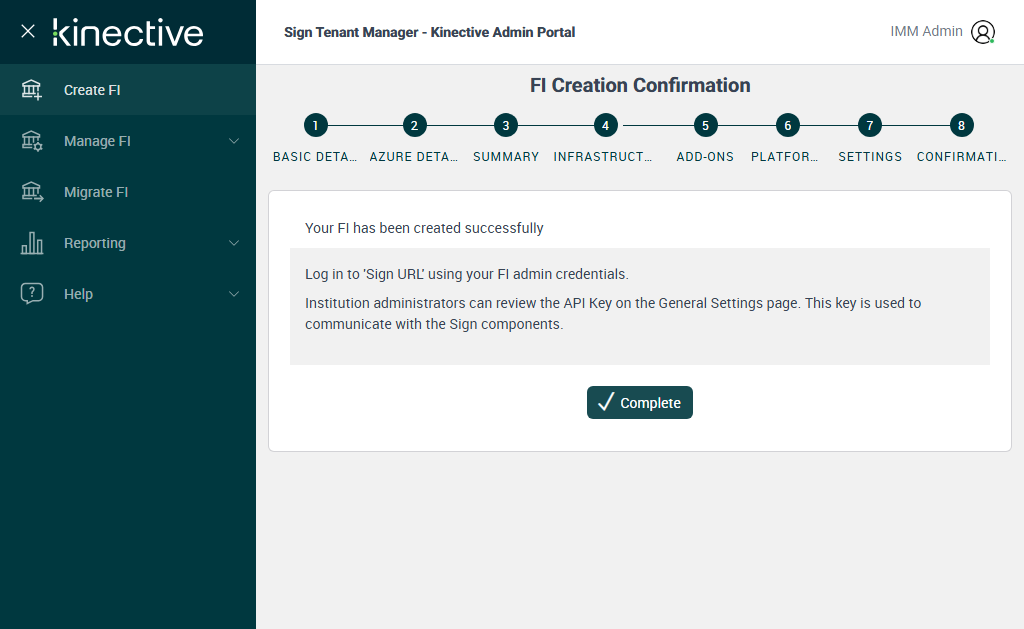
Task: Go to step 5 Add-Ons circle
Action: pos(705,125)
